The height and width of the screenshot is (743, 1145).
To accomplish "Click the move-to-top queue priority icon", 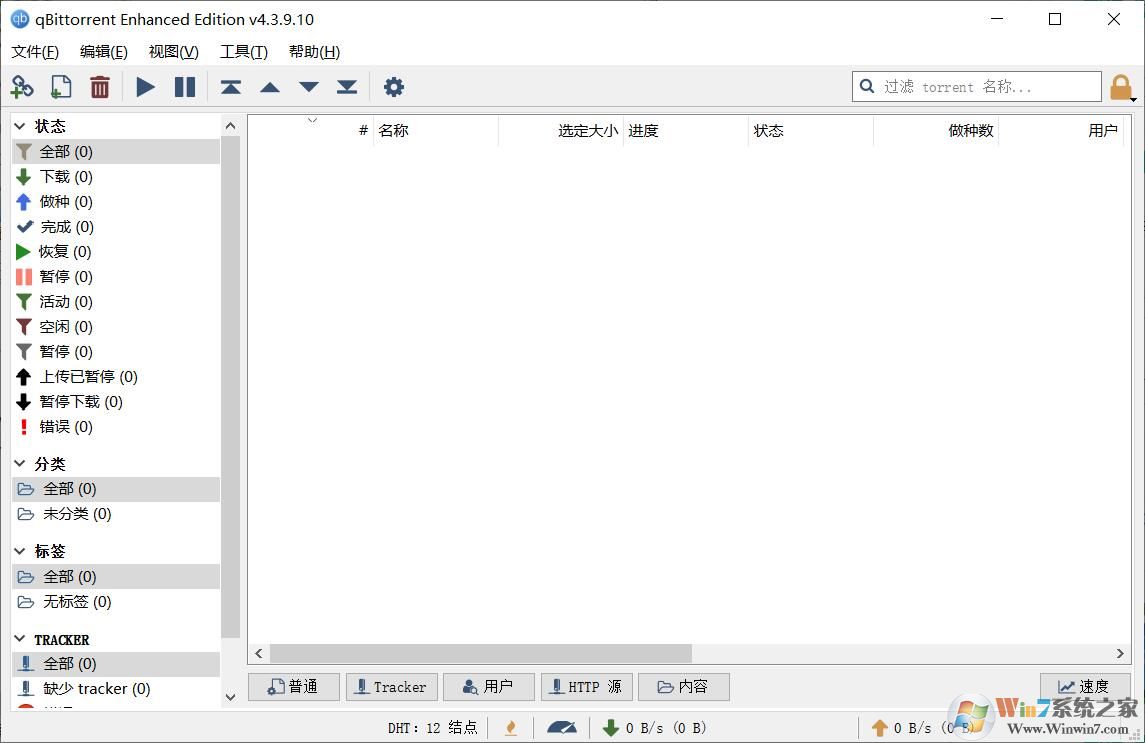I will click(230, 87).
